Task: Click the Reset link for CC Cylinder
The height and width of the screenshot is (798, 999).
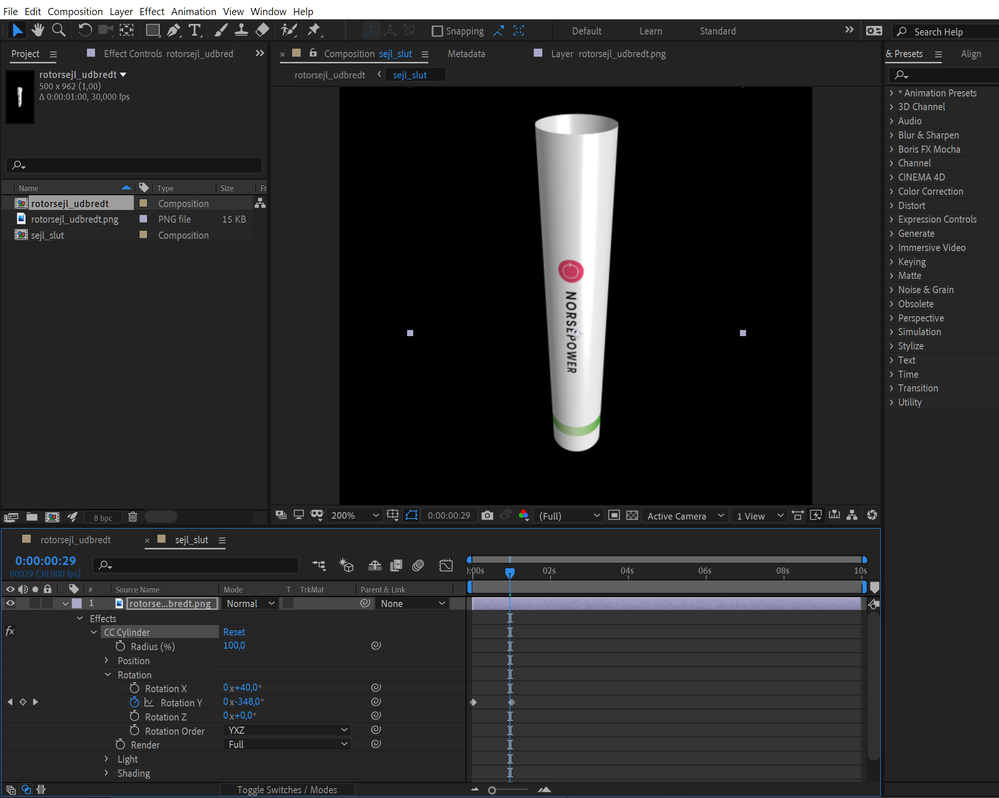Action: click(x=233, y=631)
